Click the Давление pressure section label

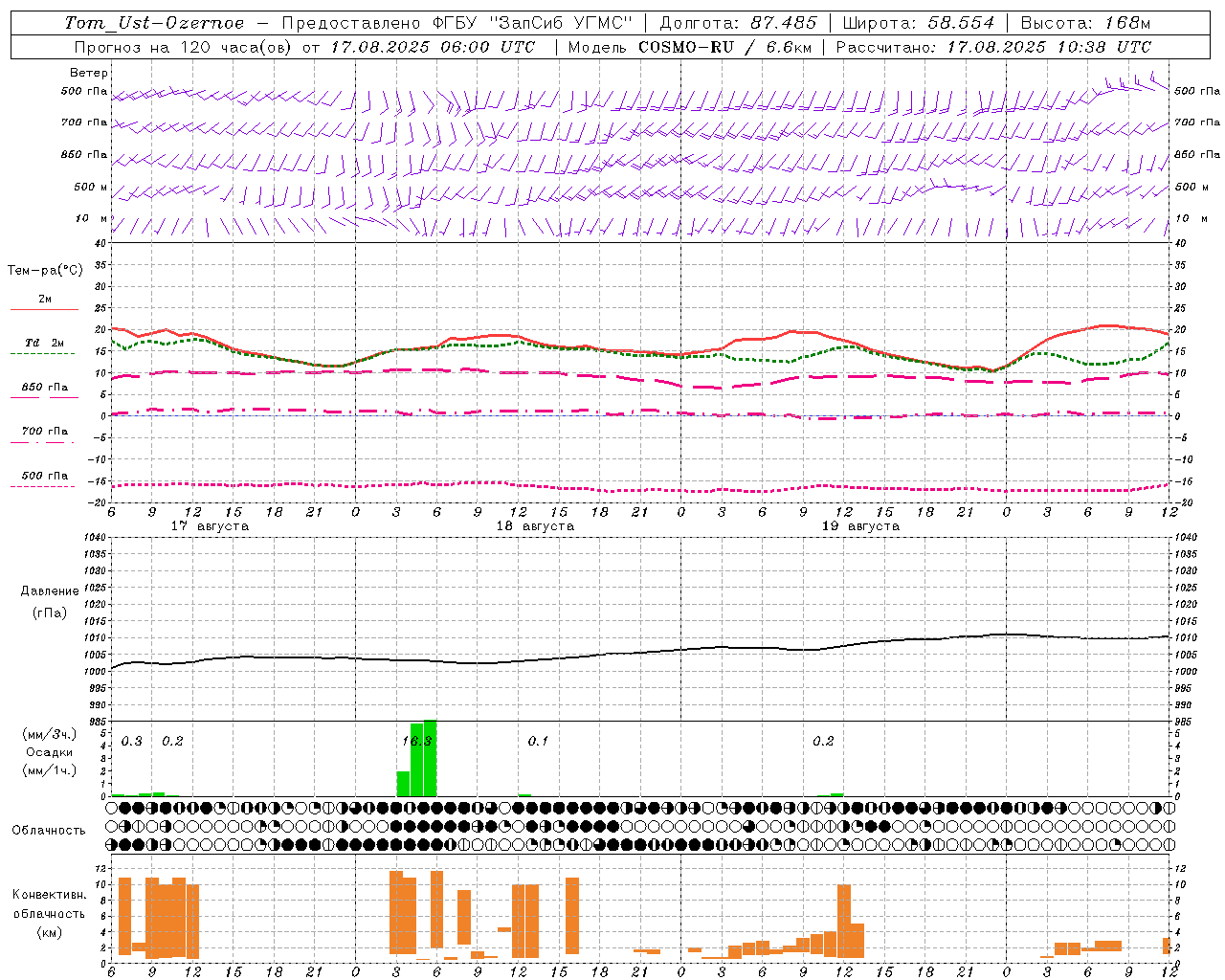point(50,591)
